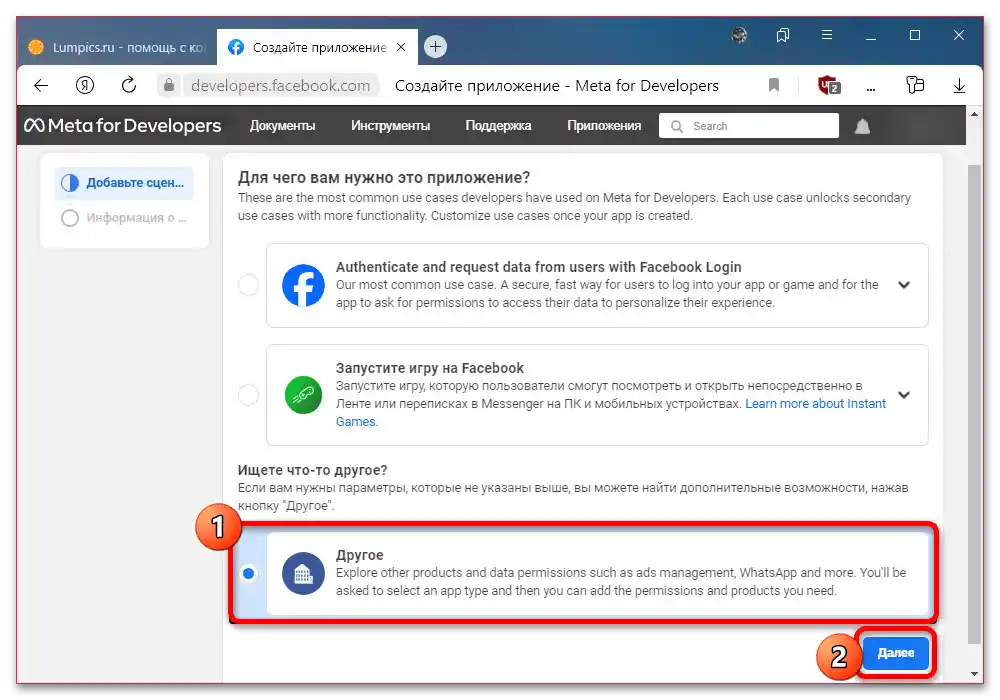Click the magnifier icon in the Search box
This screenshot has width=1000, height=700.
[677, 126]
